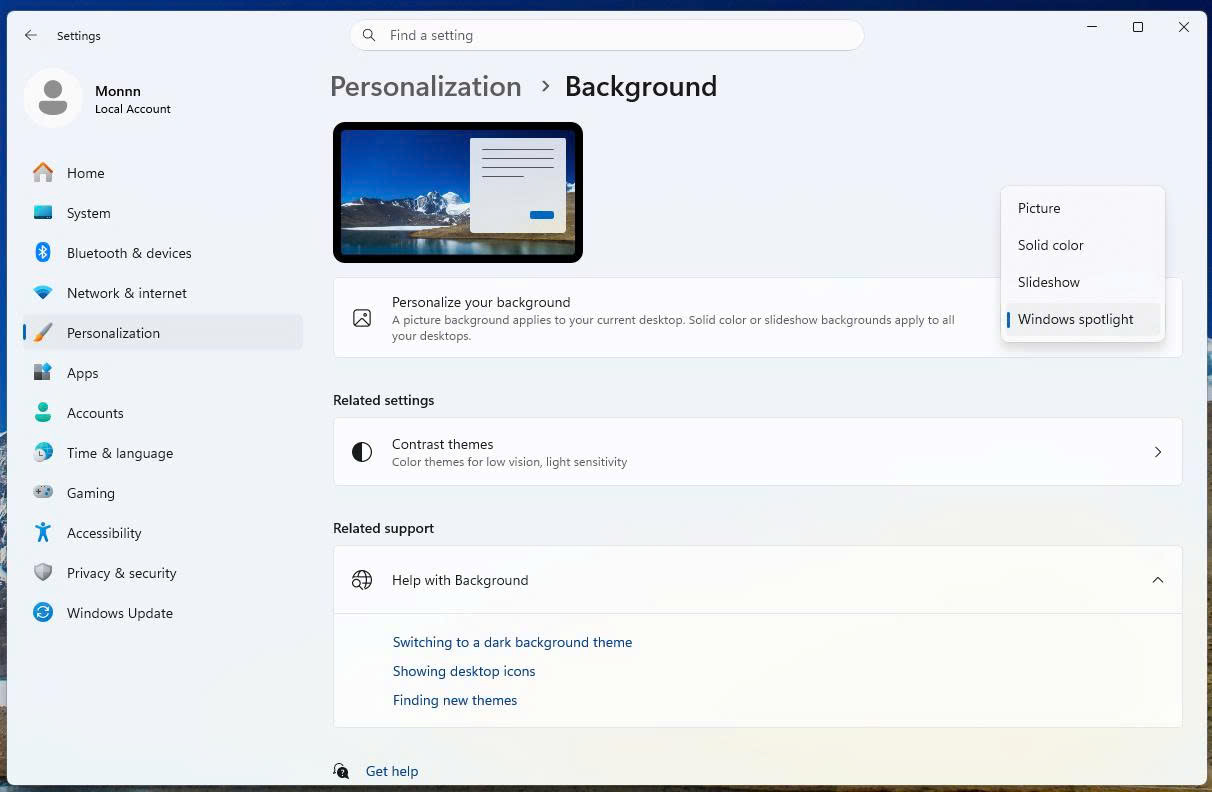Open Network & internet page
Screen dimensions: 1212x792
(x=162, y=293)
